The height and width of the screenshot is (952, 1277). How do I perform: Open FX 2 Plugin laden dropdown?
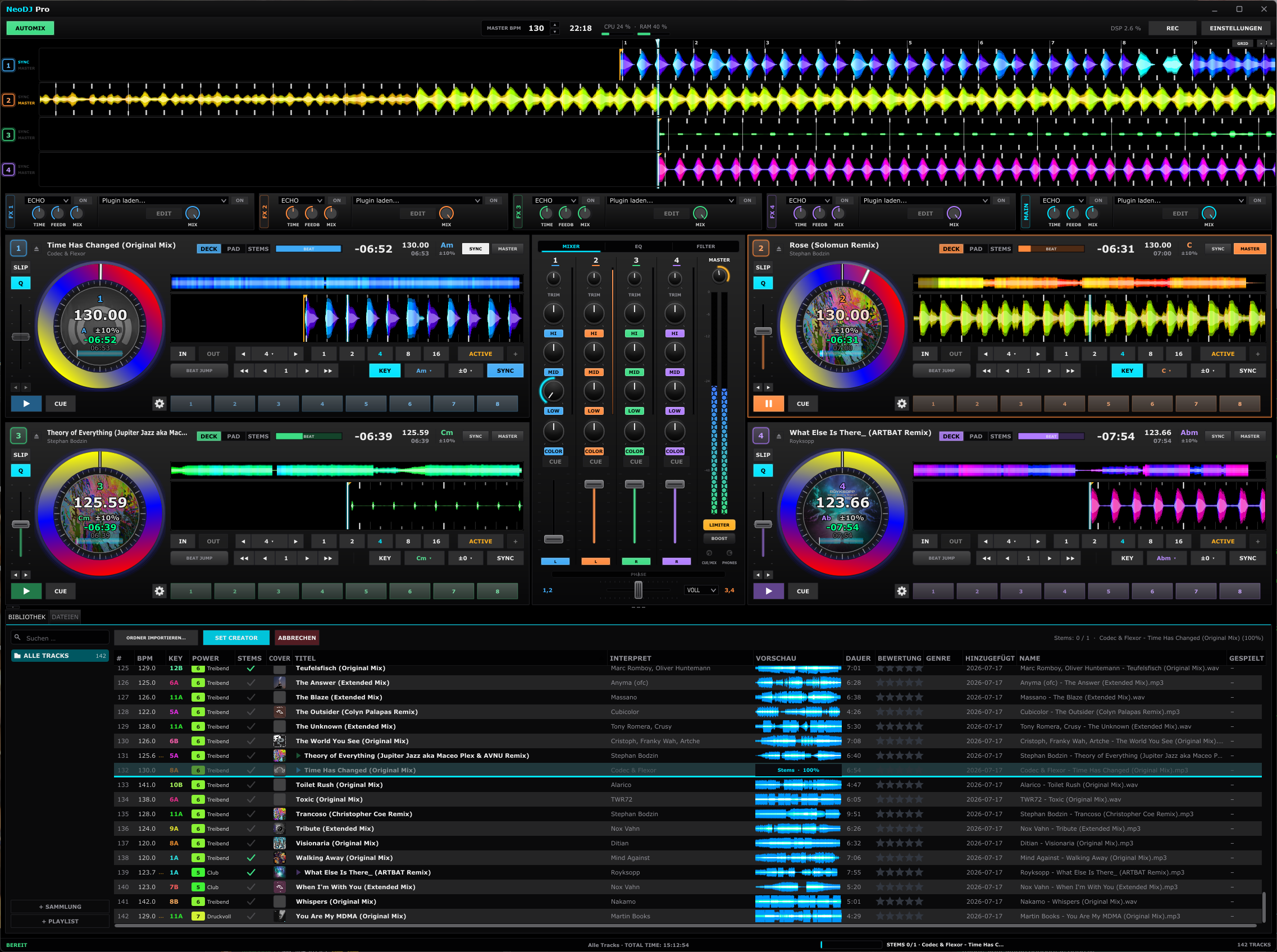click(417, 200)
